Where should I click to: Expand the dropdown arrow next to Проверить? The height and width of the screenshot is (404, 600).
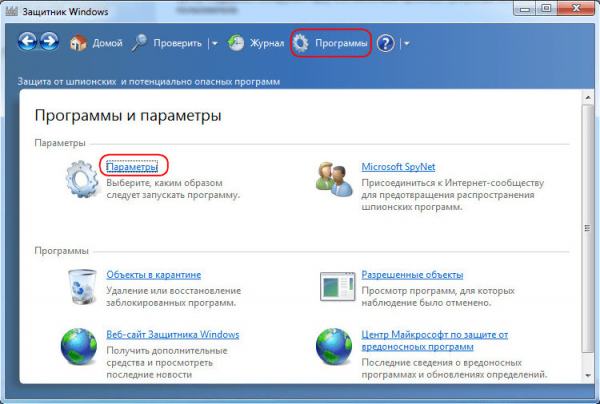pyautogui.click(x=214, y=44)
